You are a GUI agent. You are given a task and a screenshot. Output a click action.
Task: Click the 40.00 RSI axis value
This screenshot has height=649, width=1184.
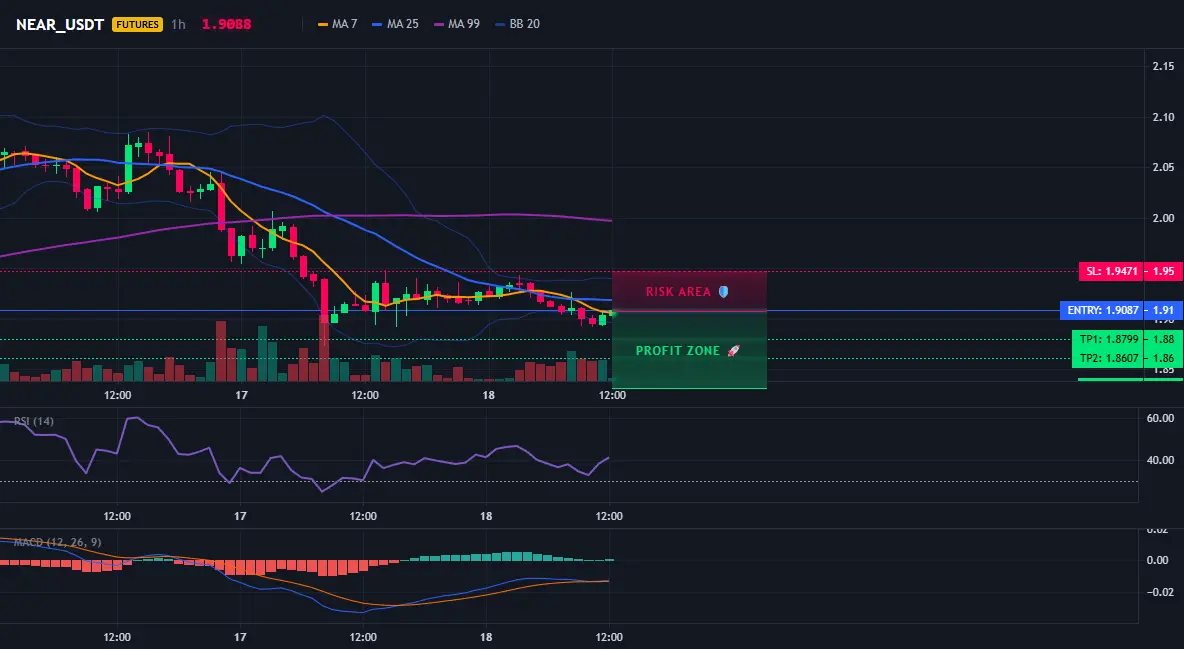coord(1161,460)
